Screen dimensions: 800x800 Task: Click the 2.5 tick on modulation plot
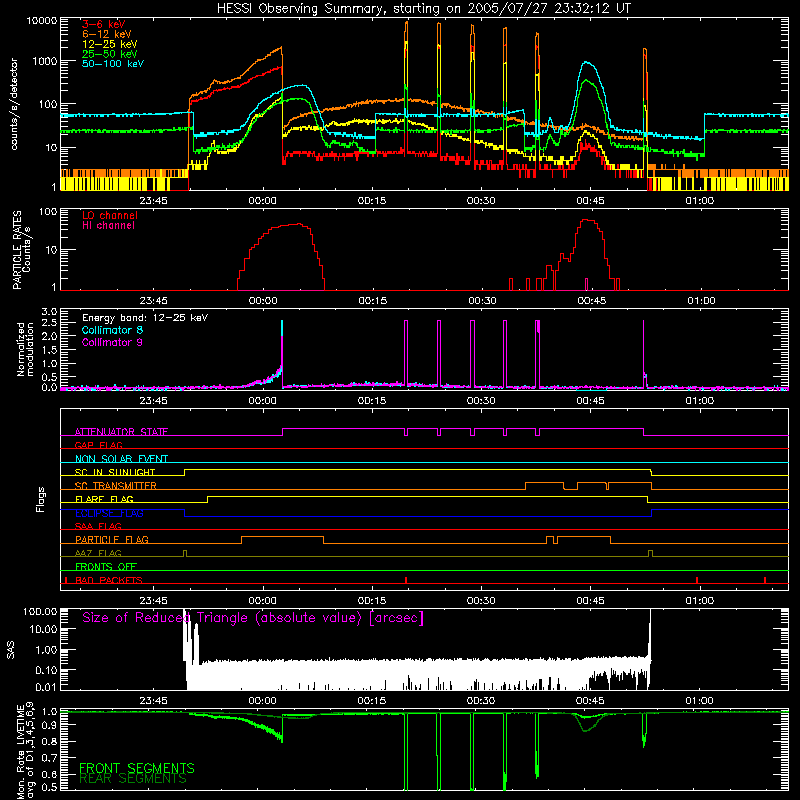[x=49, y=323]
